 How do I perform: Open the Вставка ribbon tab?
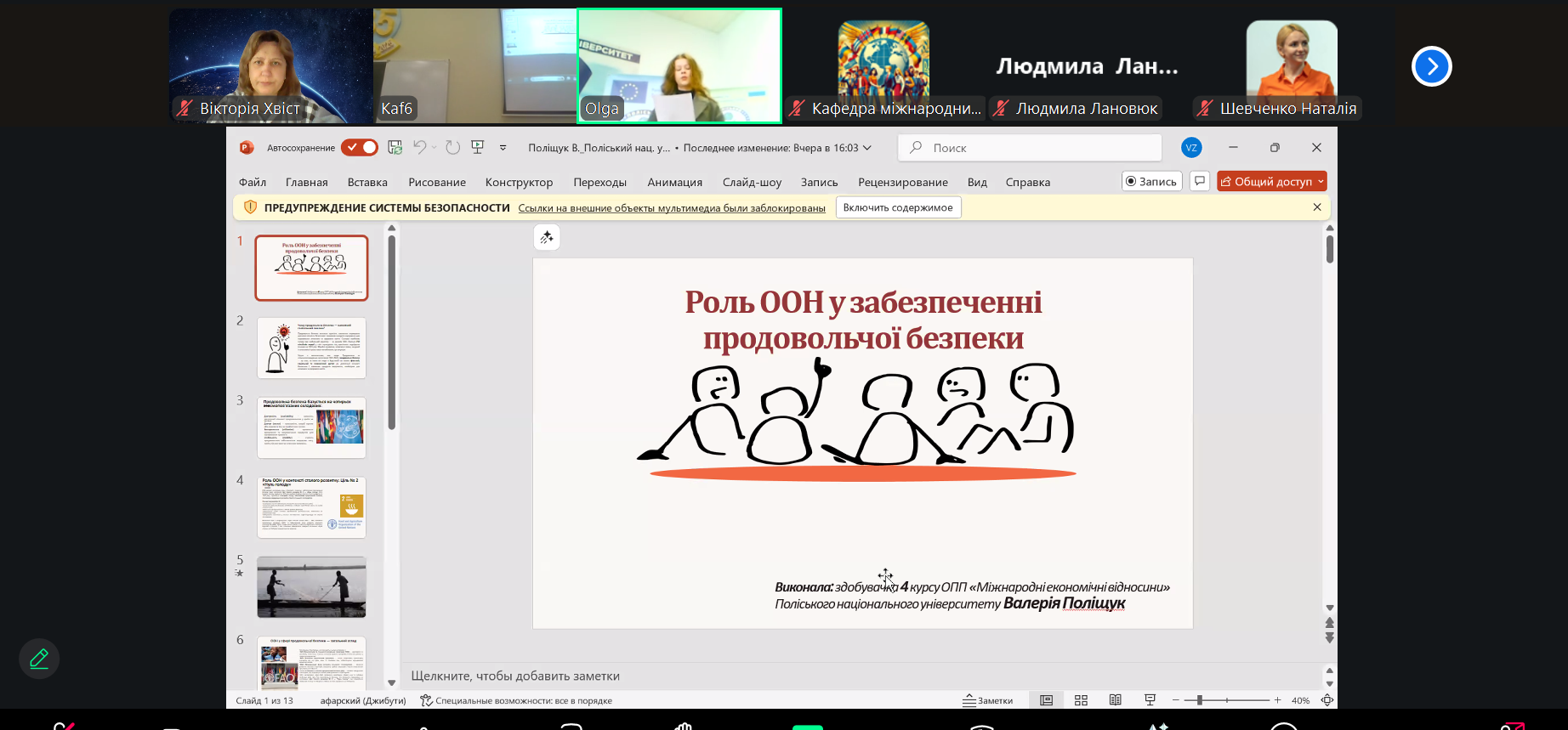point(367,182)
